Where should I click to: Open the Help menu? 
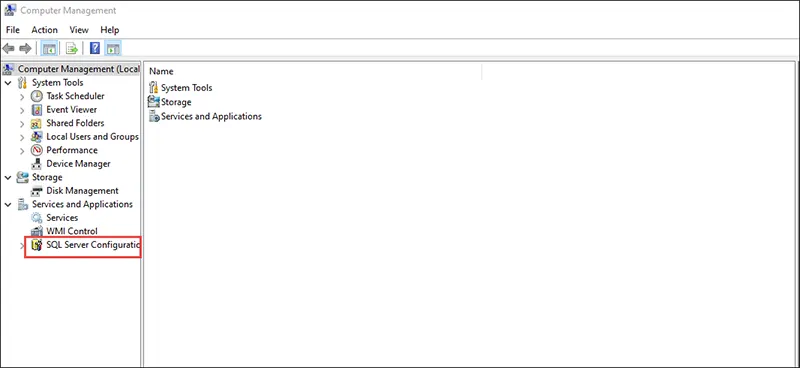pyautogui.click(x=110, y=30)
